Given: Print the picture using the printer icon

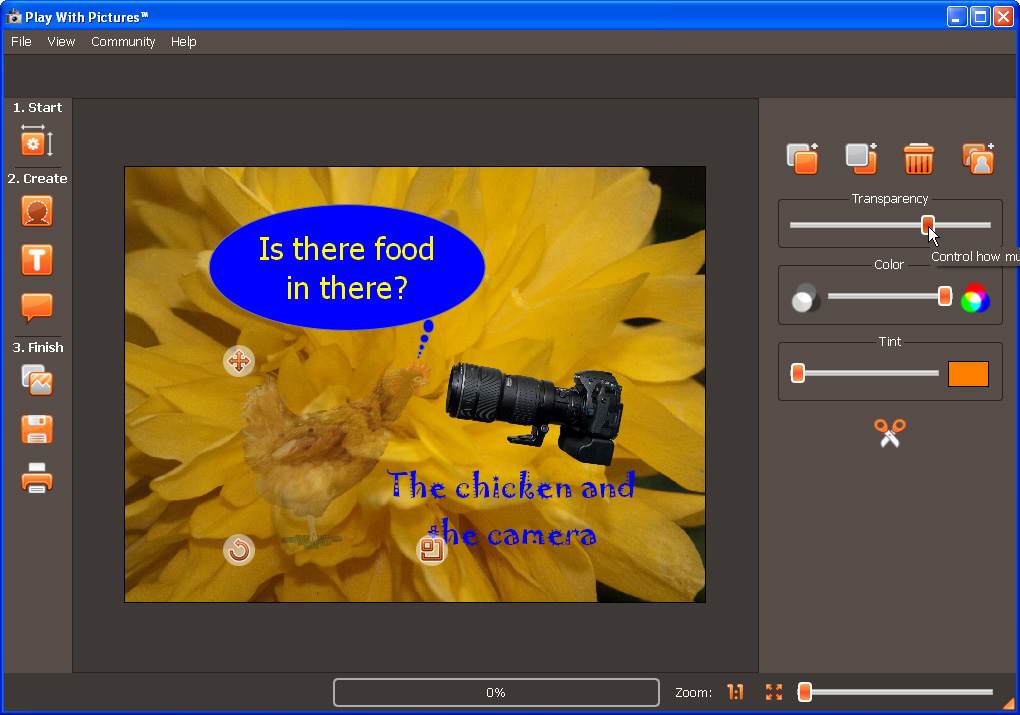Looking at the screenshot, I should tap(37, 479).
